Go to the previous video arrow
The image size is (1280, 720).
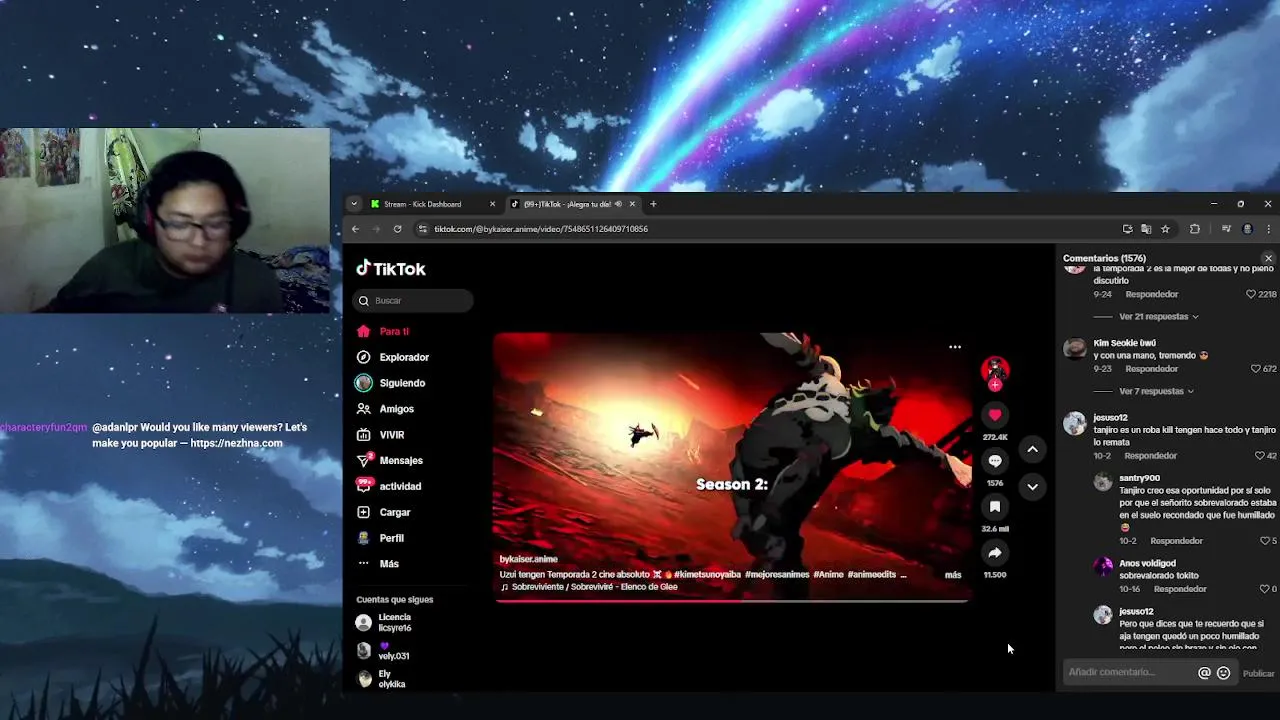pyautogui.click(x=1032, y=450)
